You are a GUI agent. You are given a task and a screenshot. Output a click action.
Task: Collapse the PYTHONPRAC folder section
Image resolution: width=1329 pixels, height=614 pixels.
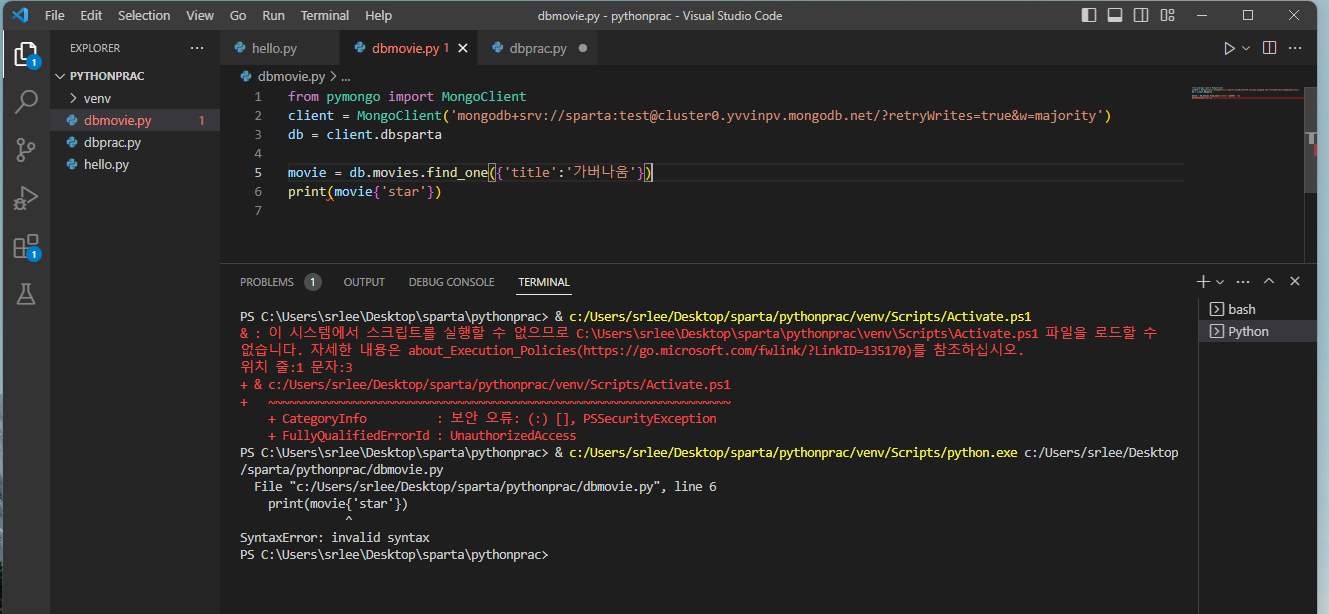tap(135, 76)
